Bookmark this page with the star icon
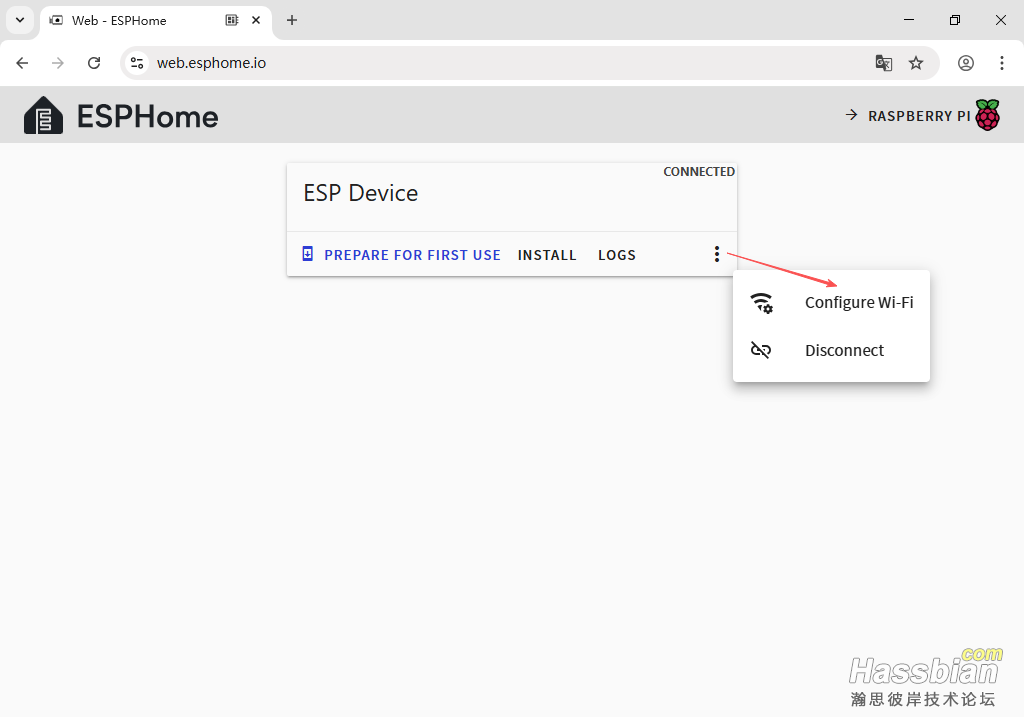The width and height of the screenshot is (1024, 717). click(x=916, y=63)
